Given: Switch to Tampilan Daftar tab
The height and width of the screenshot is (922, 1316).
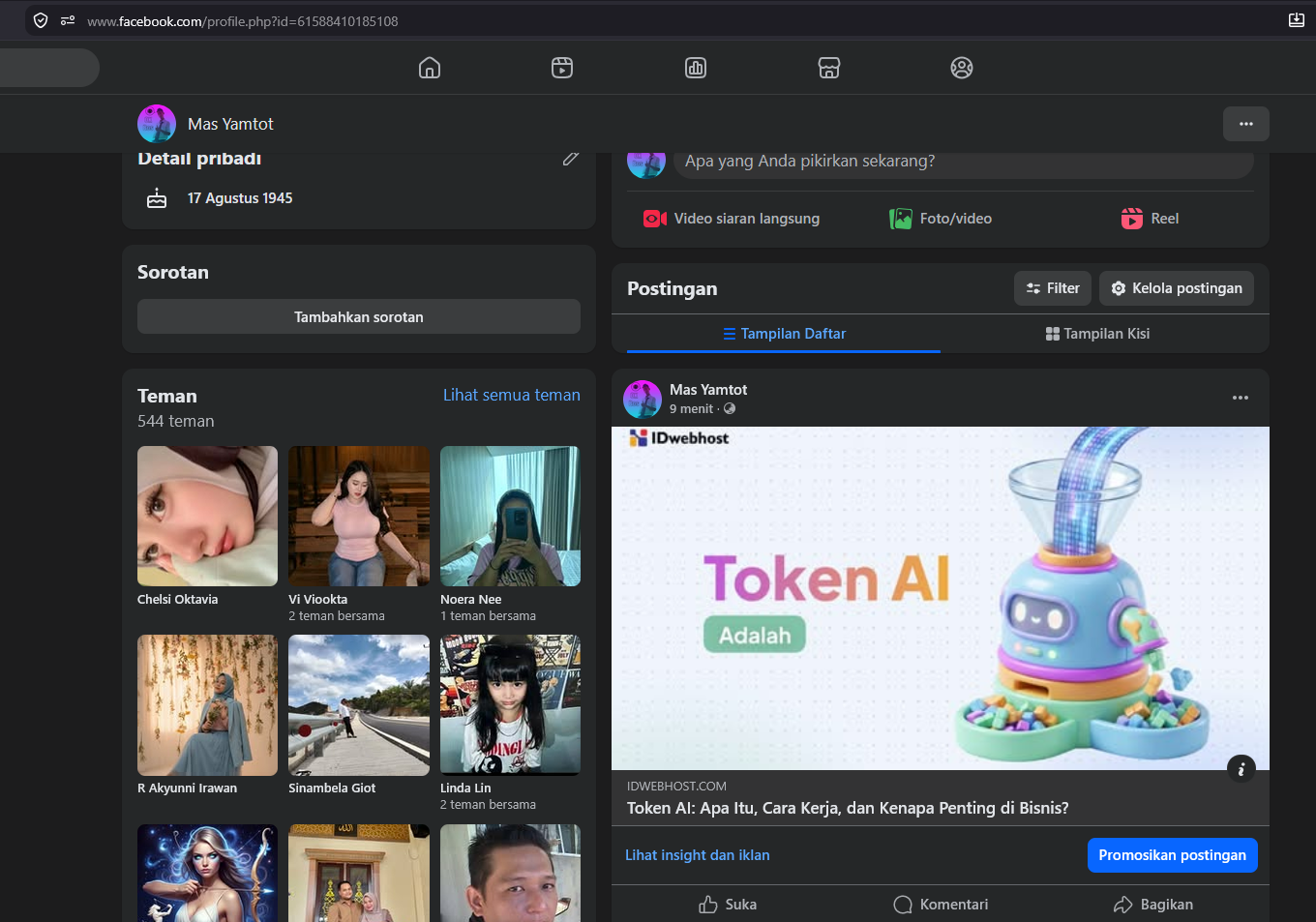Looking at the screenshot, I should coord(784,334).
